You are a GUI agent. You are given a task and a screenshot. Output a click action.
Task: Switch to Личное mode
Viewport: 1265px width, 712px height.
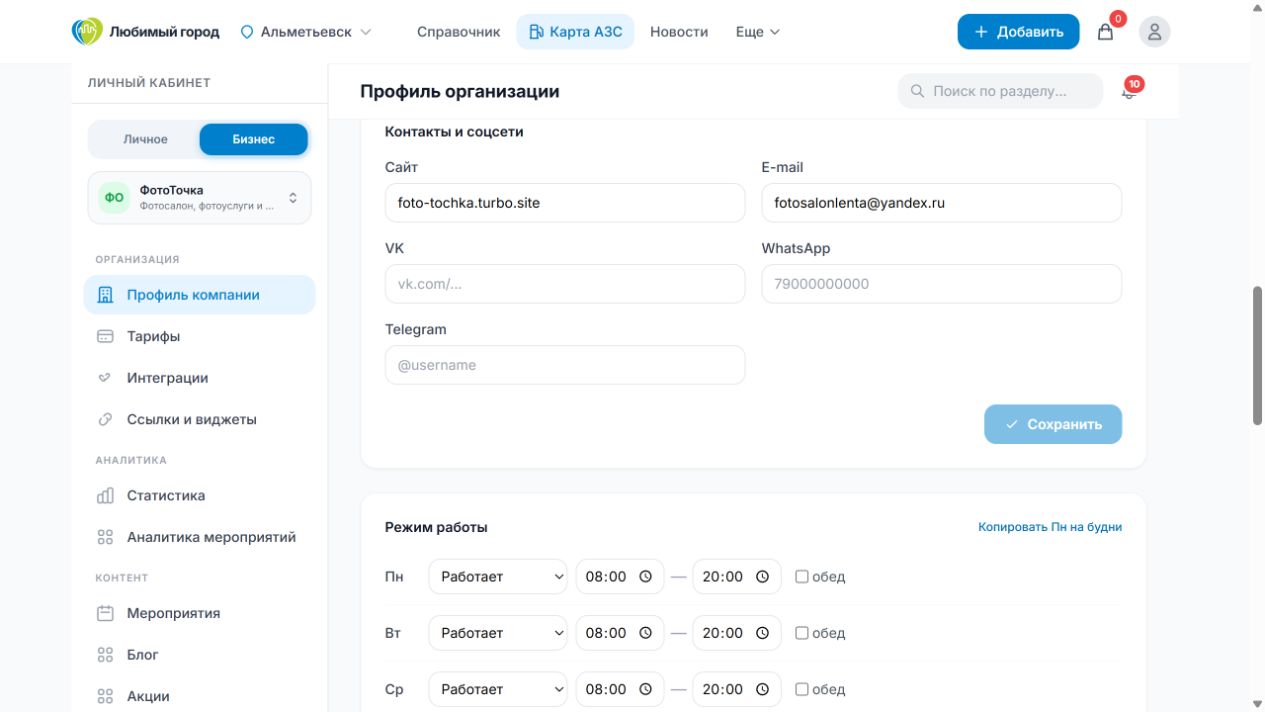[x=146, y=139]
